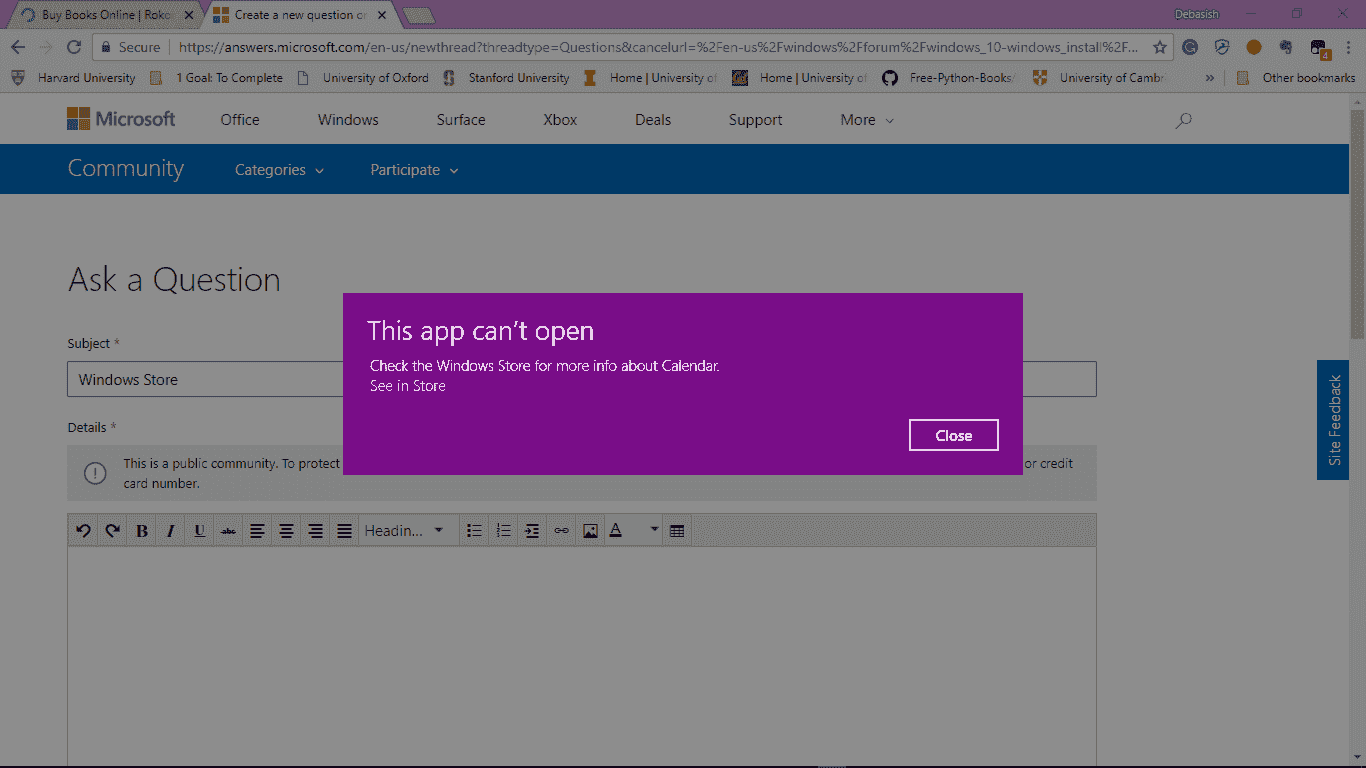
Task: Click the browser back arrow
Action: click(18, 47)
